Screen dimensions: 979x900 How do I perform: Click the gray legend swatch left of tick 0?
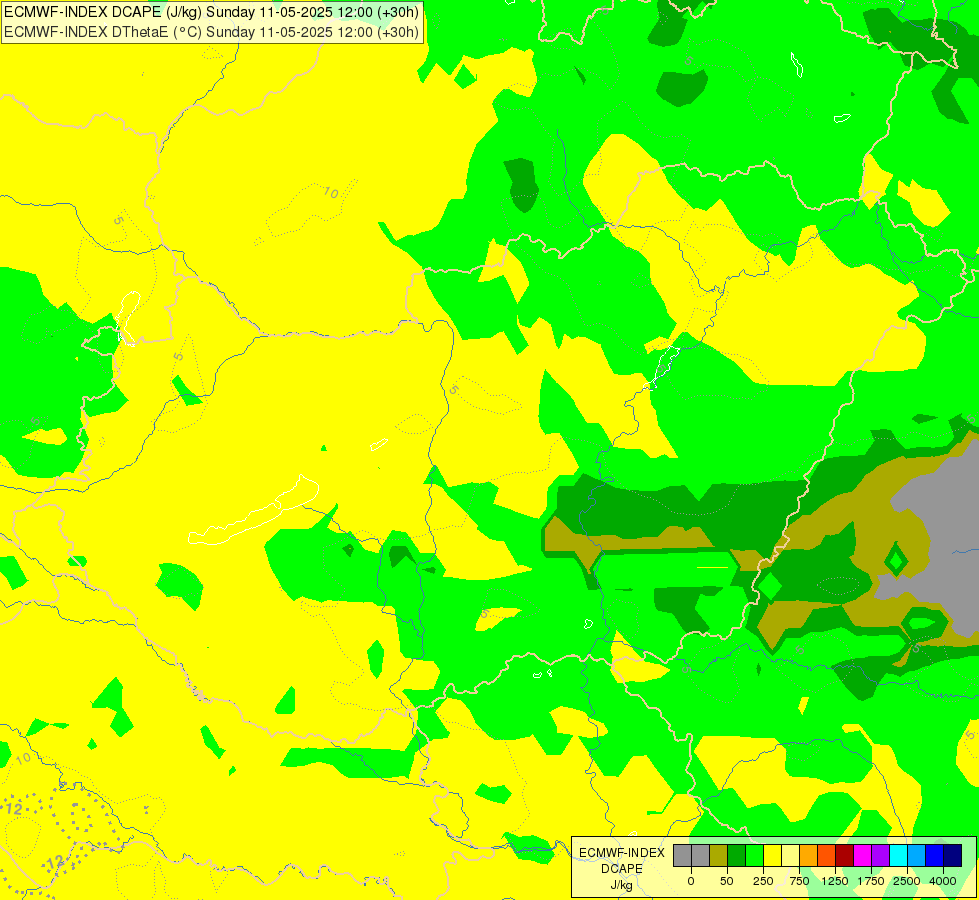click(x=682, y=855)
